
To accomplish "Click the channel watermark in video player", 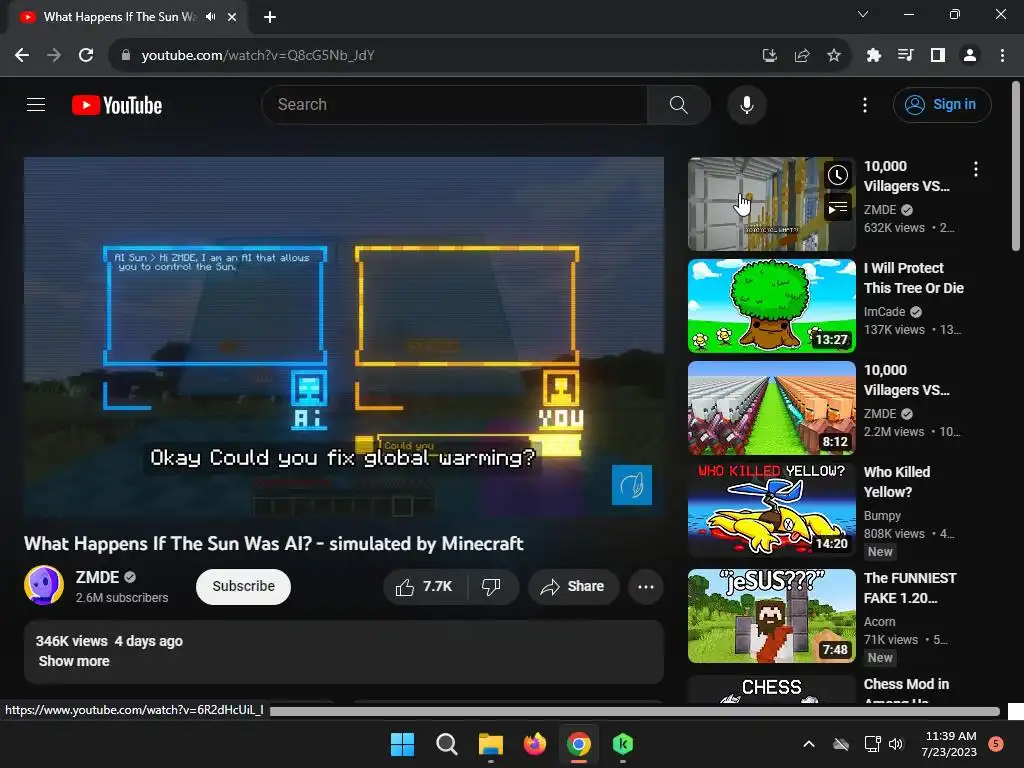I will 632,485.
